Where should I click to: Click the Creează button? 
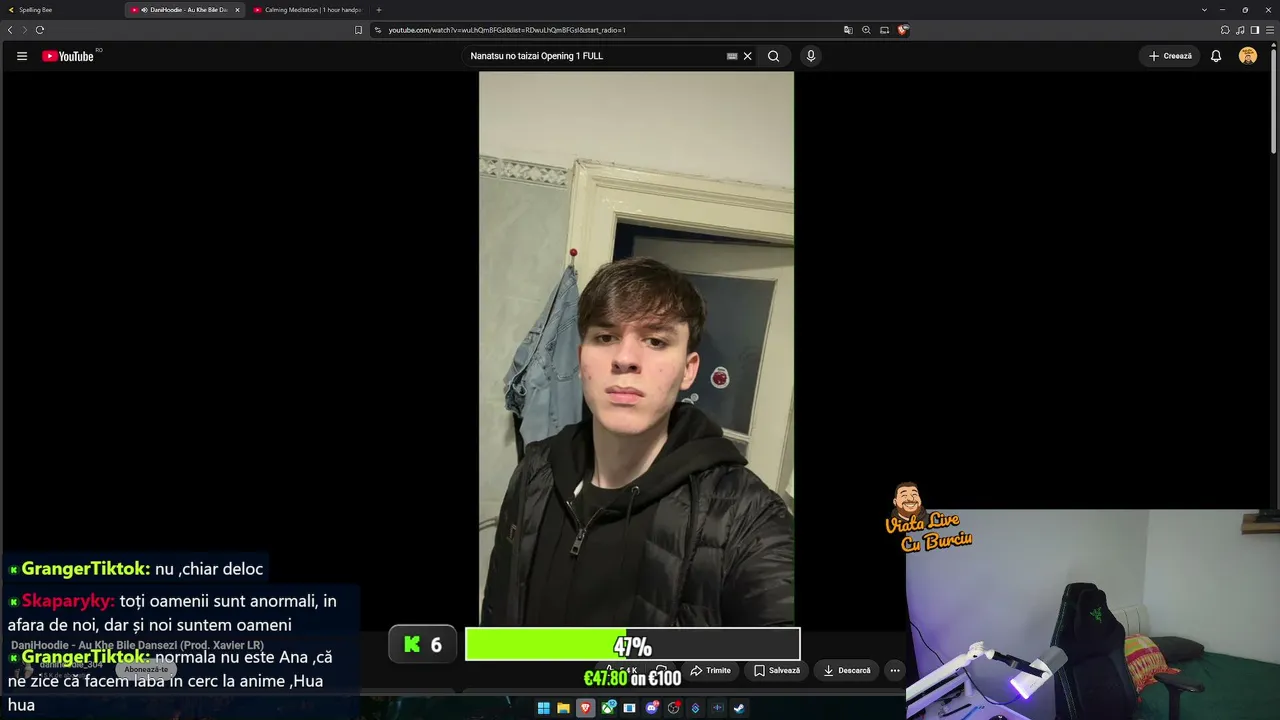click(x=1170, y=56)
